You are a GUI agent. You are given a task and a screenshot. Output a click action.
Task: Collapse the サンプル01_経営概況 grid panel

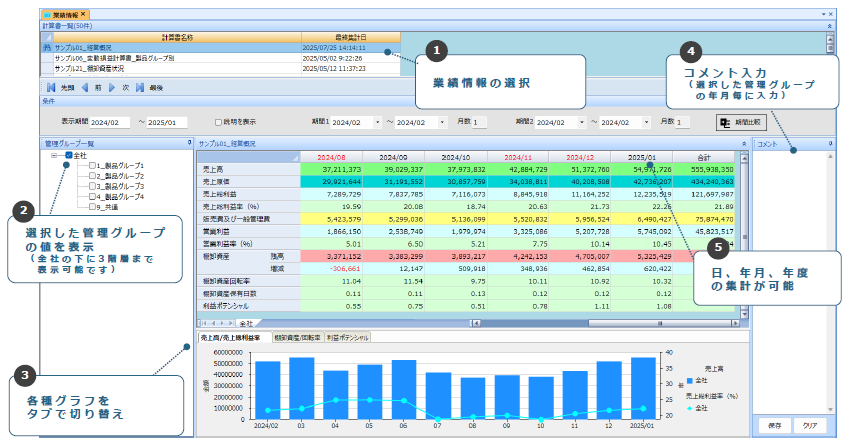tap(744, 143)
